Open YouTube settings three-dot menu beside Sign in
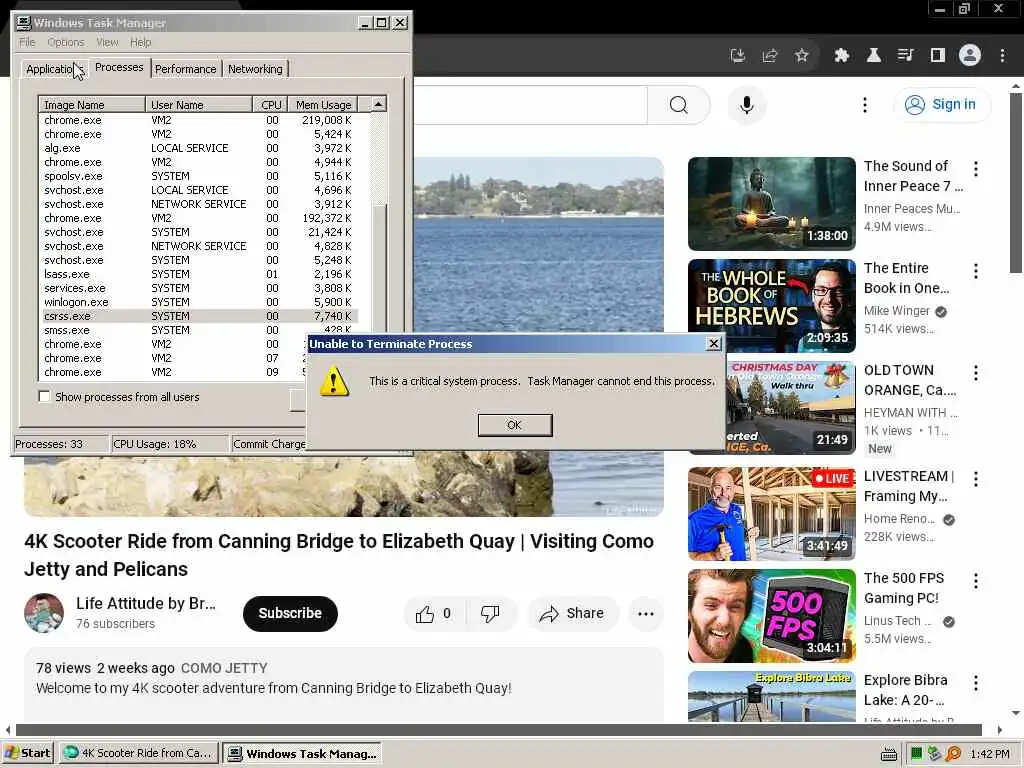The height and width of the screenshot is (768, 1024). tap(865, 105)
